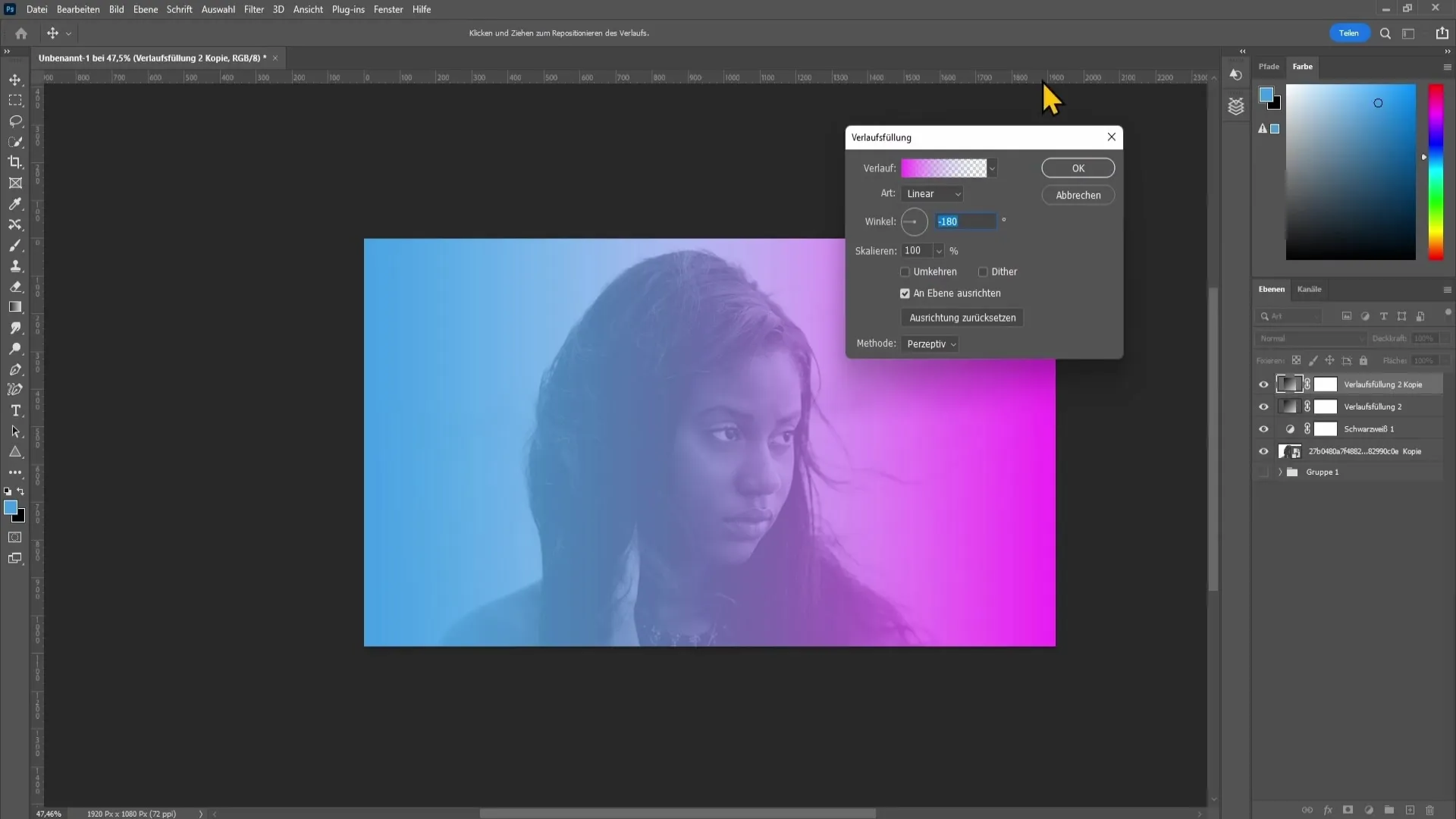The width and height of the screenshot is (1456, 819).
Task: Click the foreground color swatch in toolbar
Action: pos(11,508)
